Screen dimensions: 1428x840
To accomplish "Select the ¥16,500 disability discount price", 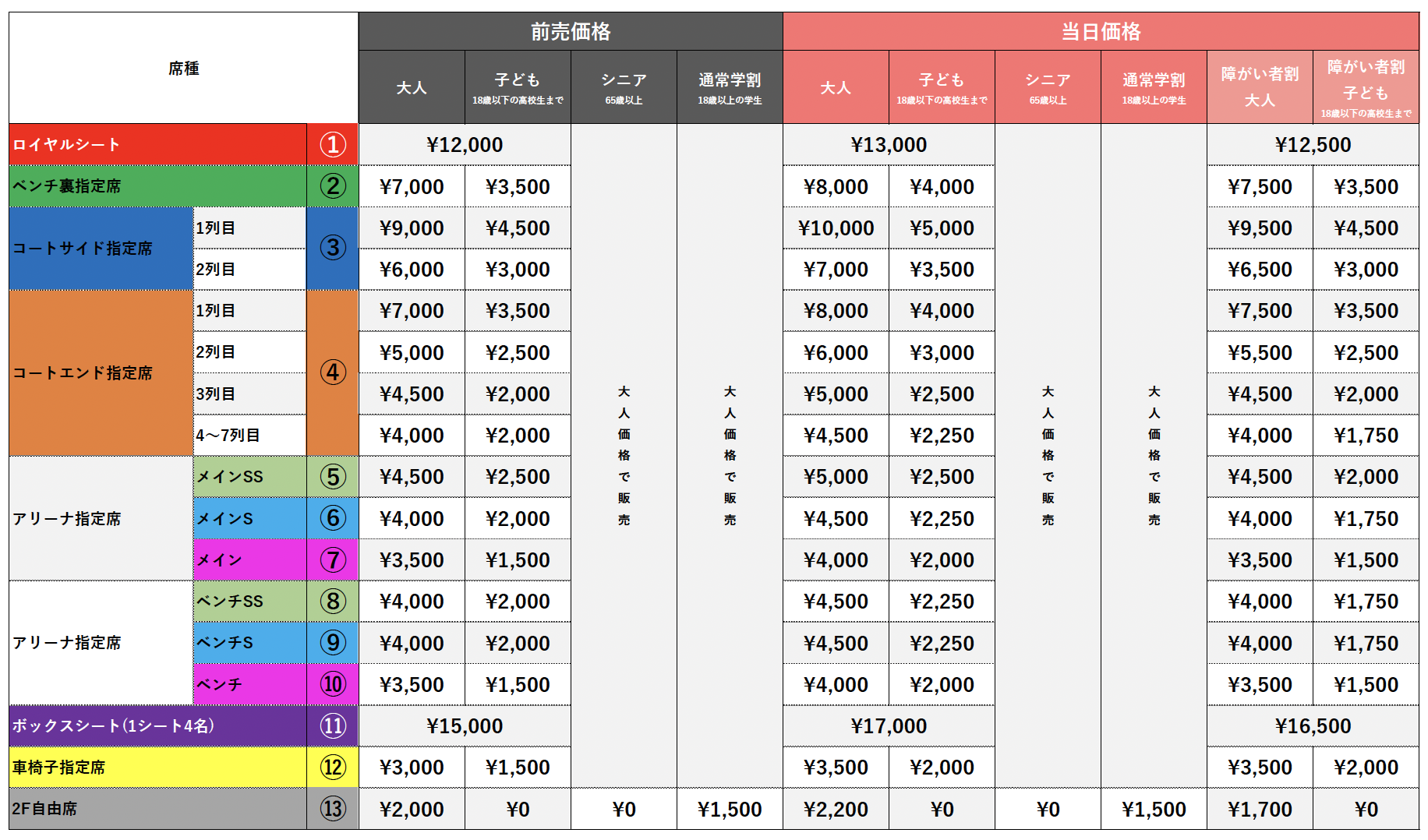I will (1313, 726).
